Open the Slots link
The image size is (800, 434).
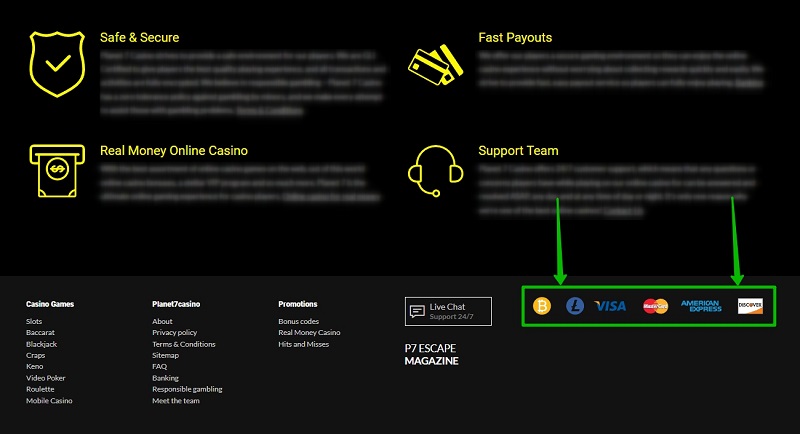coord(34,321)
